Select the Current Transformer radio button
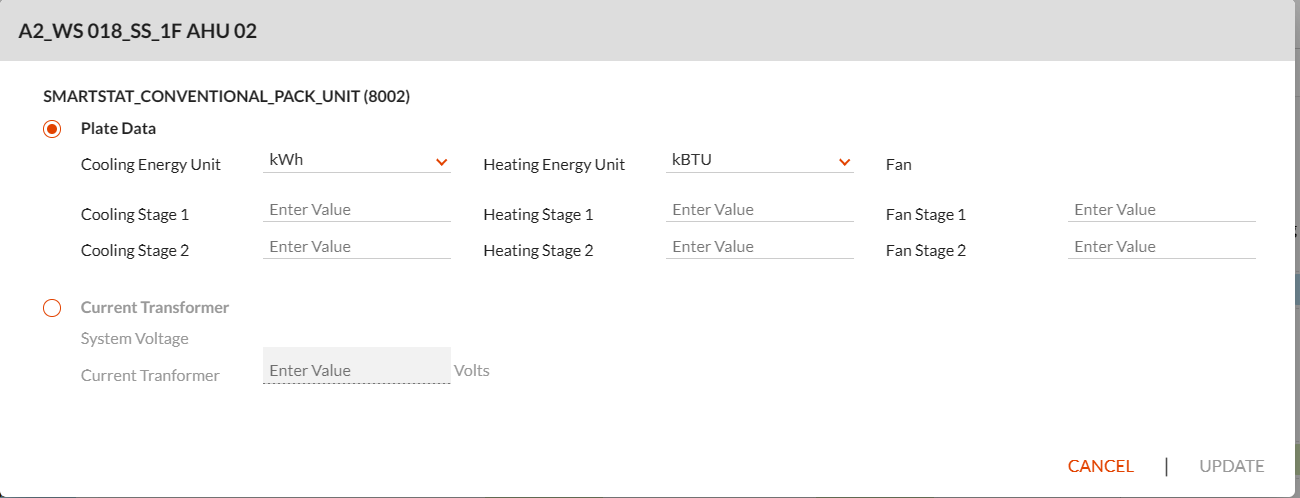Image resolution: width=1300 pixels, height=498 pixels. [x=52, y=308]
